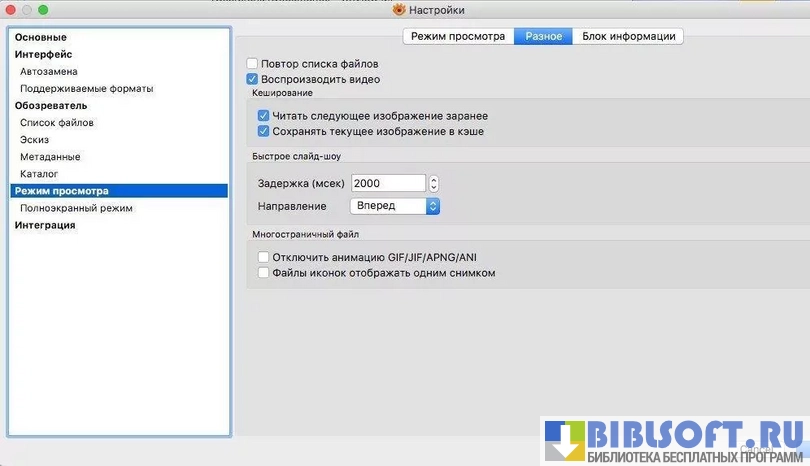Viewport: 810px width, 466px height.
Task: Toggle Сохранять текущее изображение в кэше
Action: [264, 131]
